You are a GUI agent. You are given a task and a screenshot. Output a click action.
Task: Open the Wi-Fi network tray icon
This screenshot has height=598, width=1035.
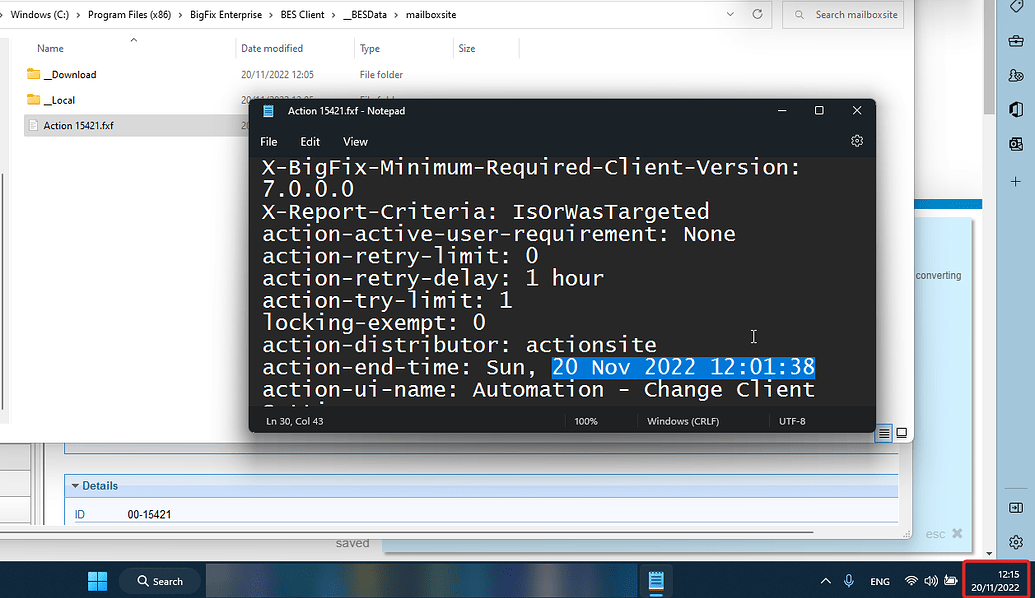tap(911, 581)
